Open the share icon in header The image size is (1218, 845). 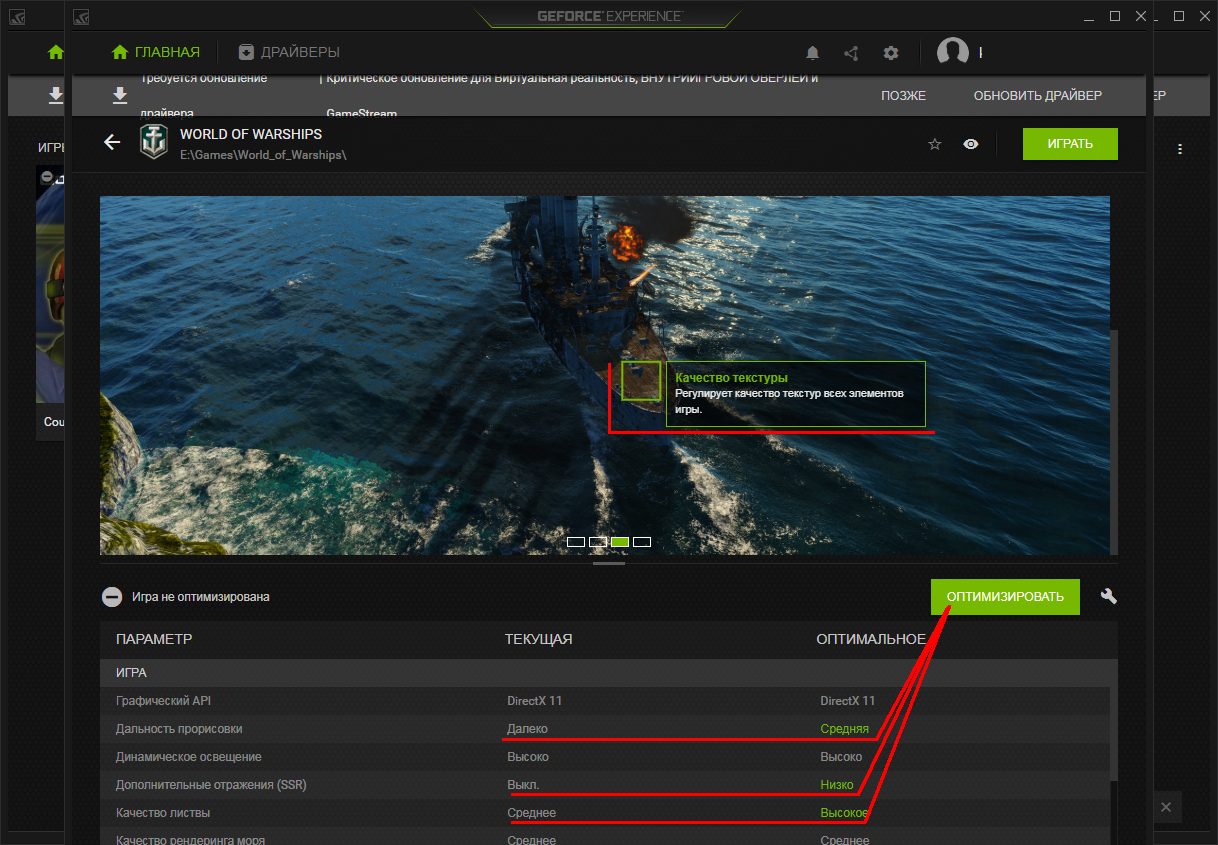tap(851, 53)
